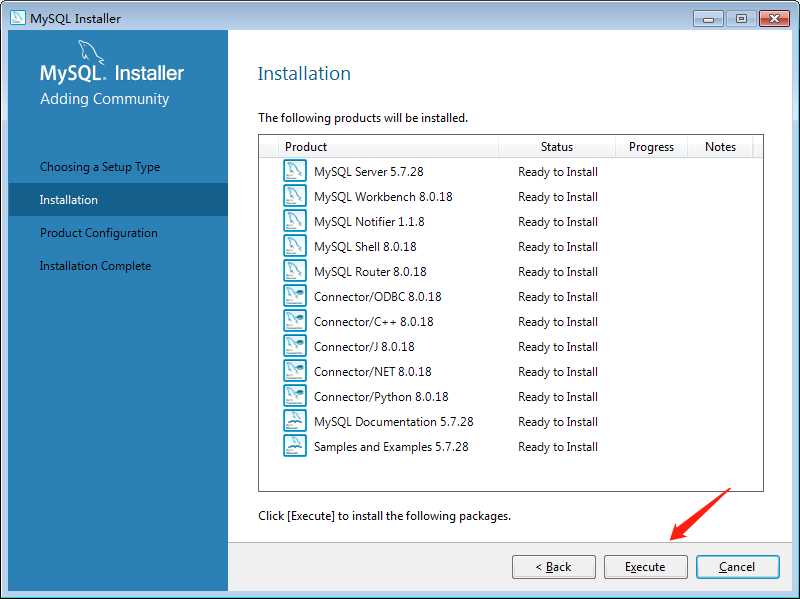Click the Connector/NET 8.0.18 icon
This screenshot has width=800, height=599.
coord(295,371)
